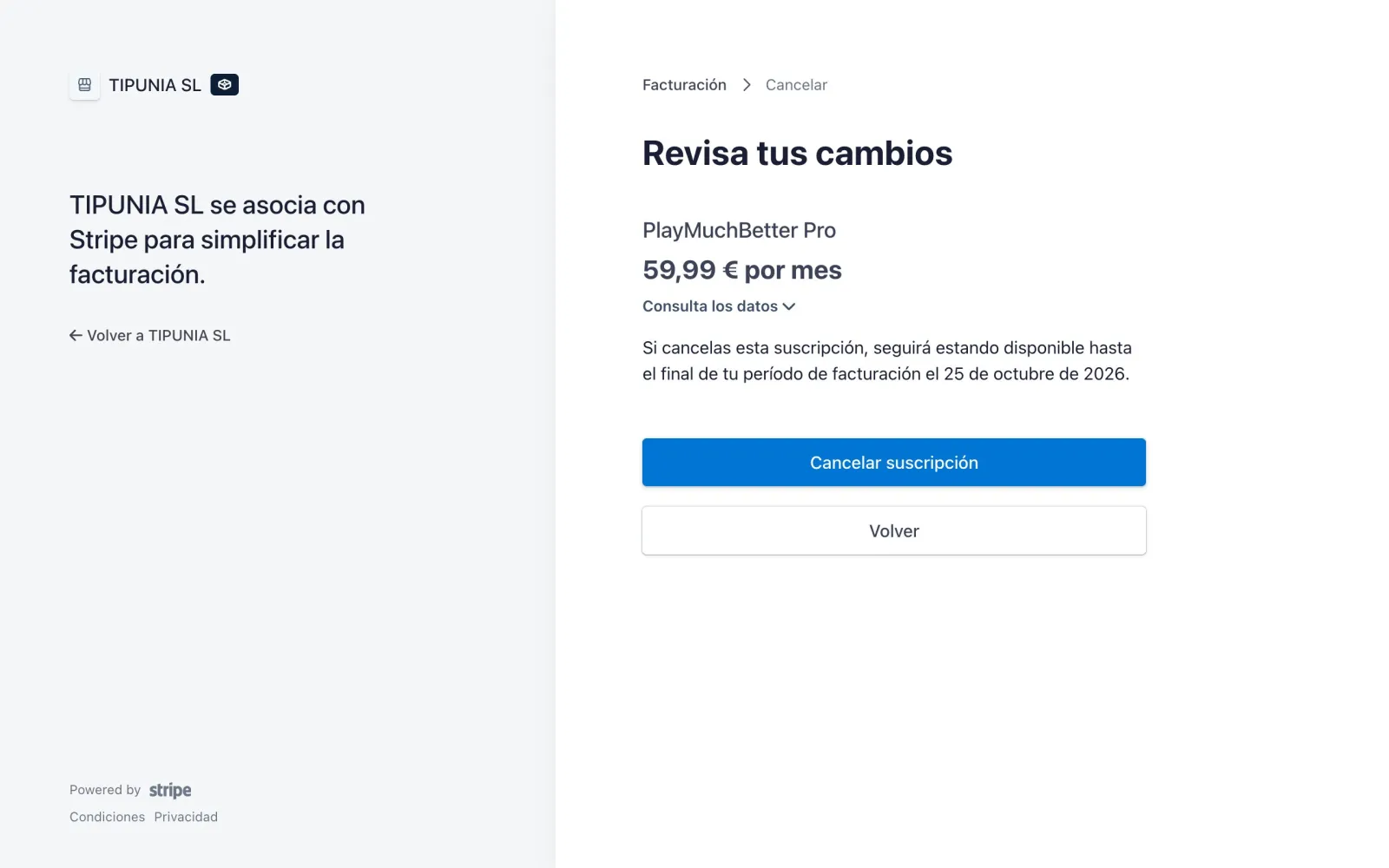Click the Cancelar breadcrumb item
The image size is (1389, 868).
796,85
